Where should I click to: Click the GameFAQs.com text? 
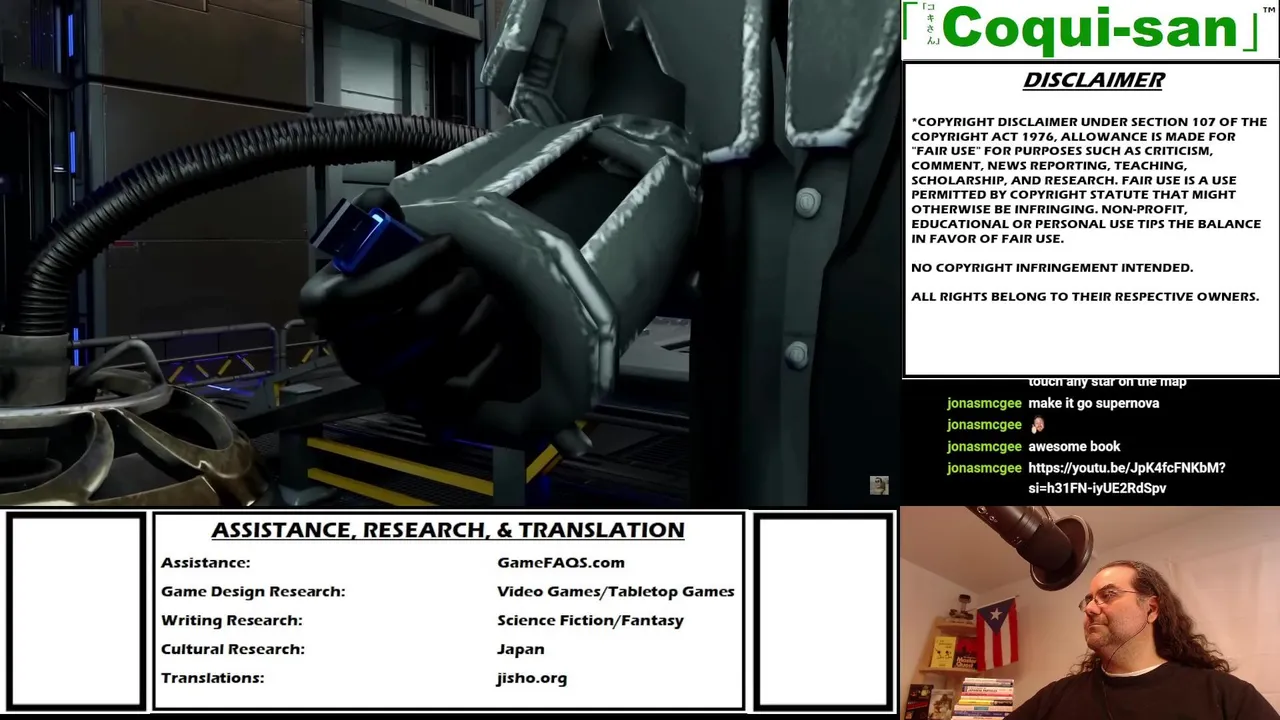pyautogui.click(x=561, y=563)
